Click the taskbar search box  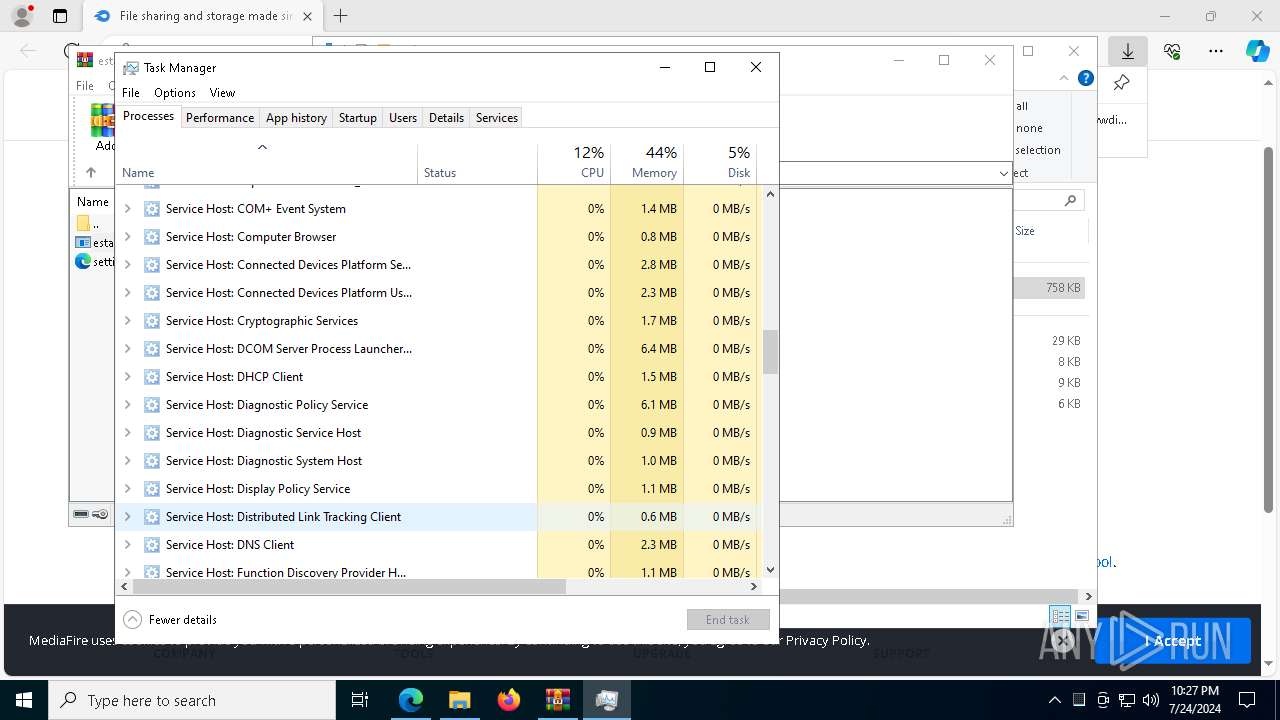192,700
